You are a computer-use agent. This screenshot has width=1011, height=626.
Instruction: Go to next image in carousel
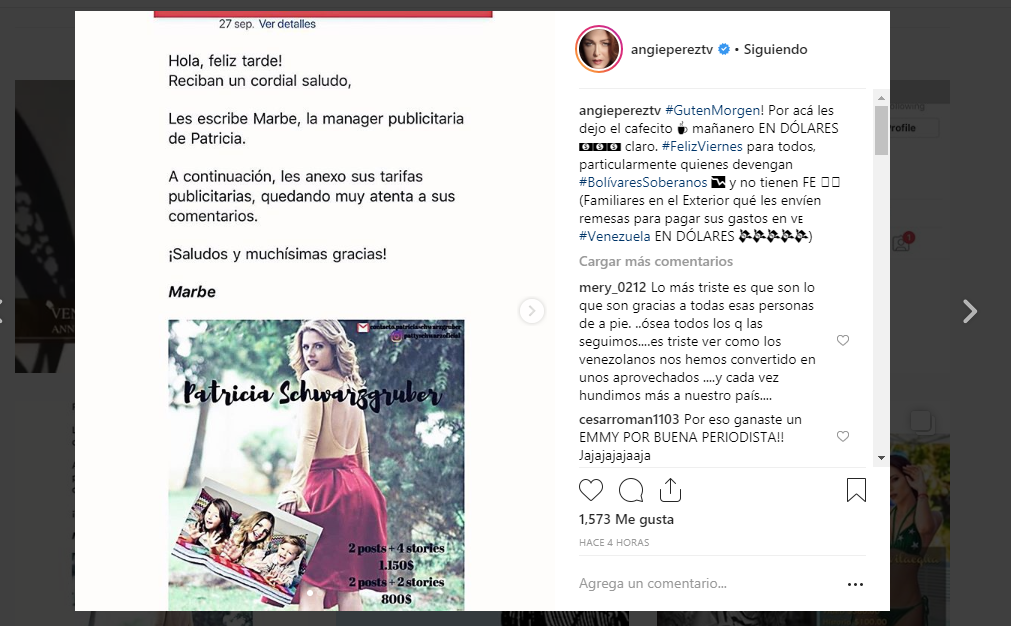pos(532,311)
